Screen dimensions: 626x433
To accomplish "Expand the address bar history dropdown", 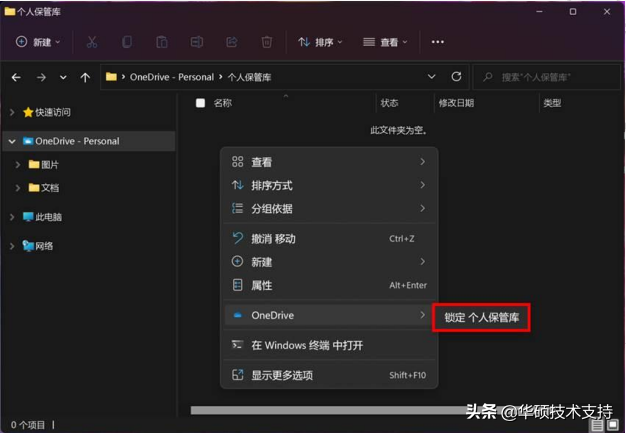I will (432, 77).
